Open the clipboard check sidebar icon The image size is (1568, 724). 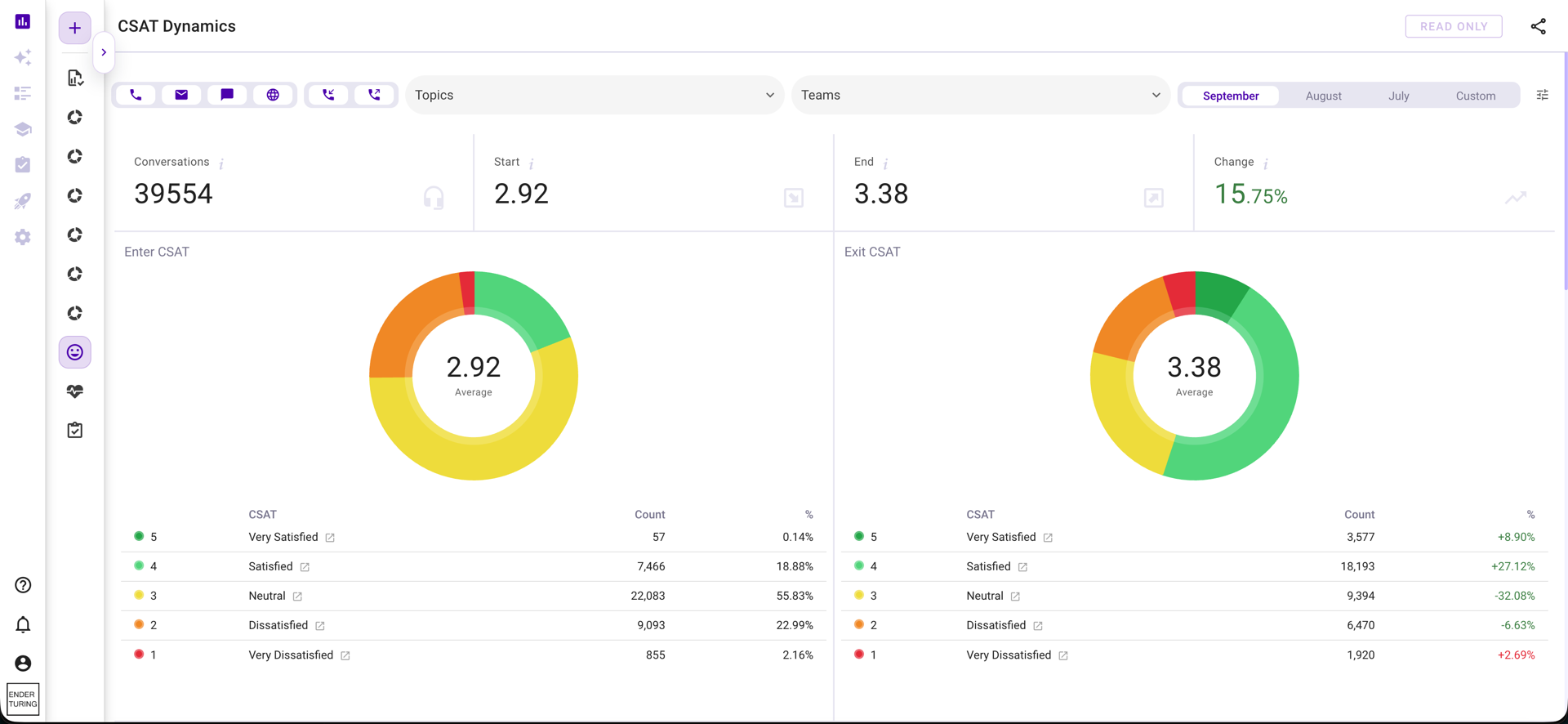75,430
